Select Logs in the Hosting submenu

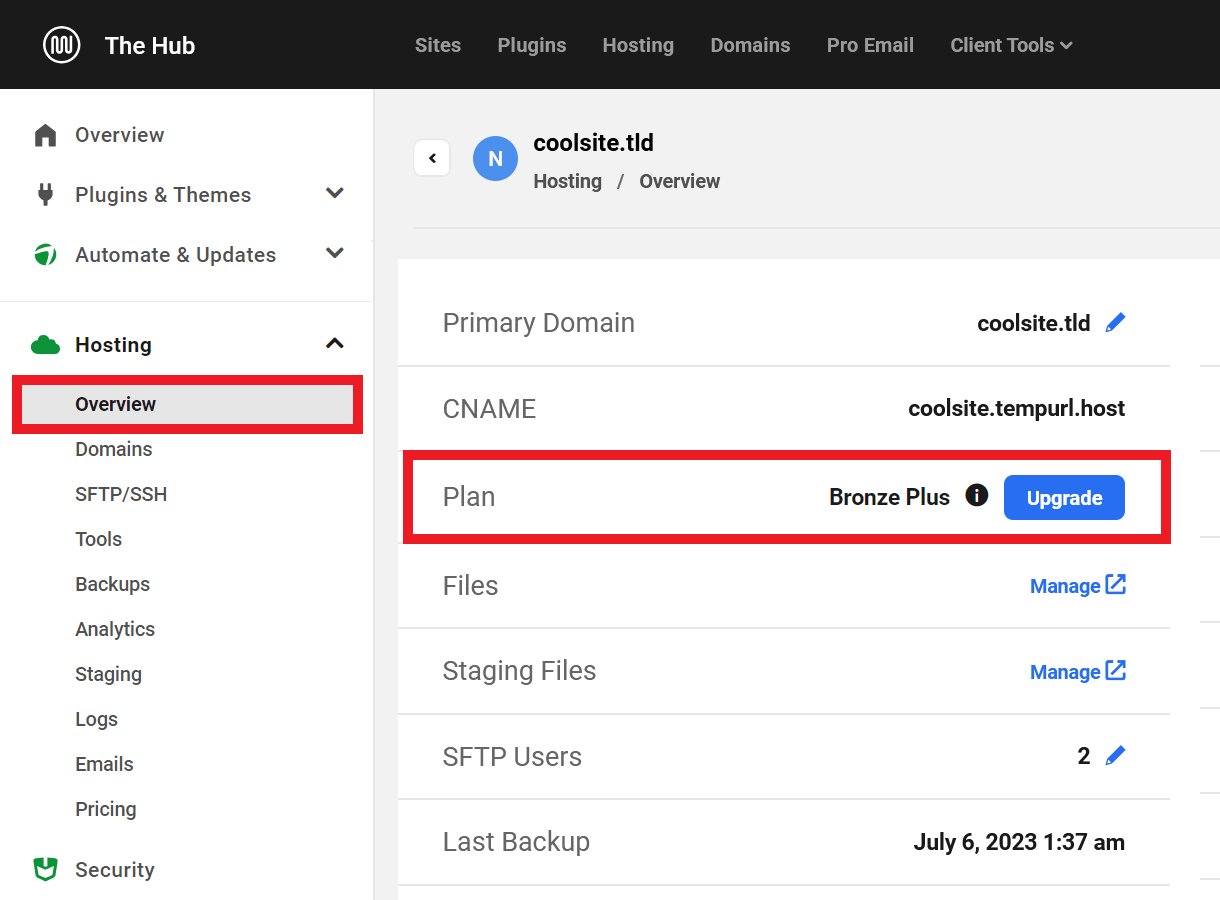[96, 719]
